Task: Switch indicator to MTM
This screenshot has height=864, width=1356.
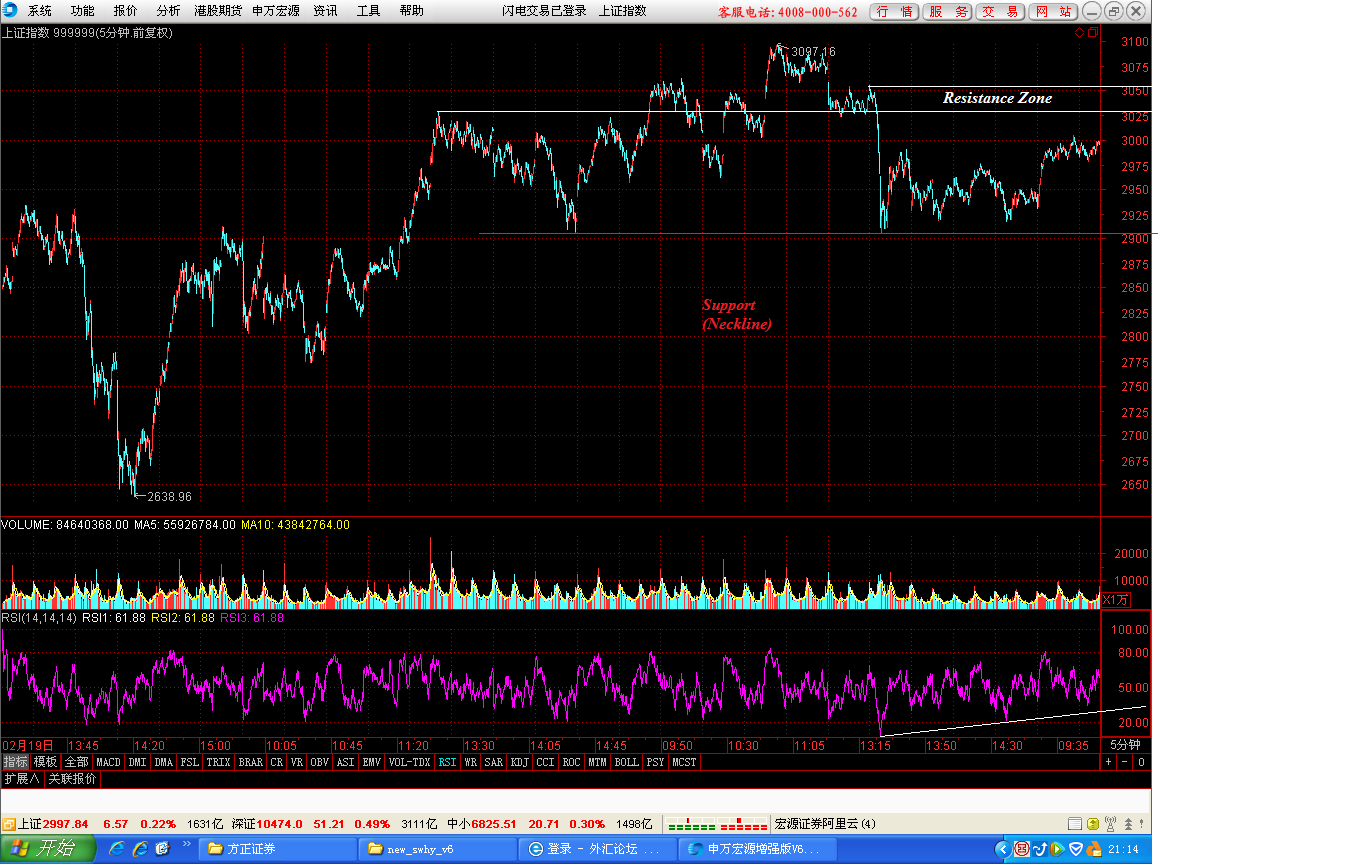Action: 598,762
